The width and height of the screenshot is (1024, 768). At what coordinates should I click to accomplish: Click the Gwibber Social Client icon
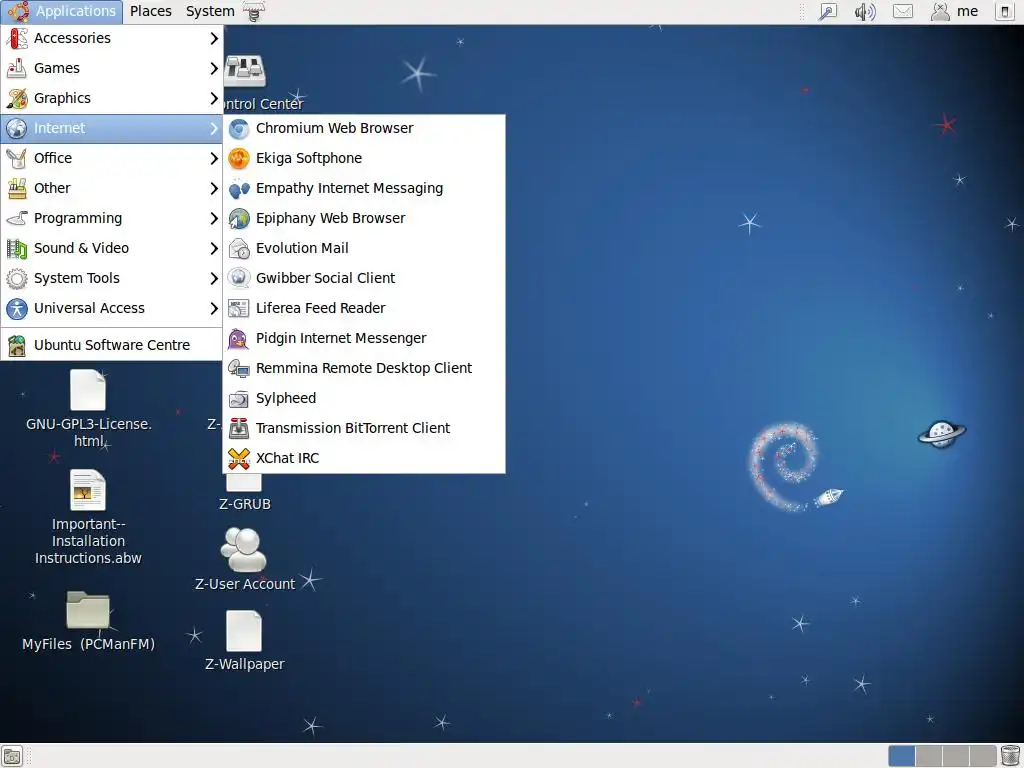(239, 279)
